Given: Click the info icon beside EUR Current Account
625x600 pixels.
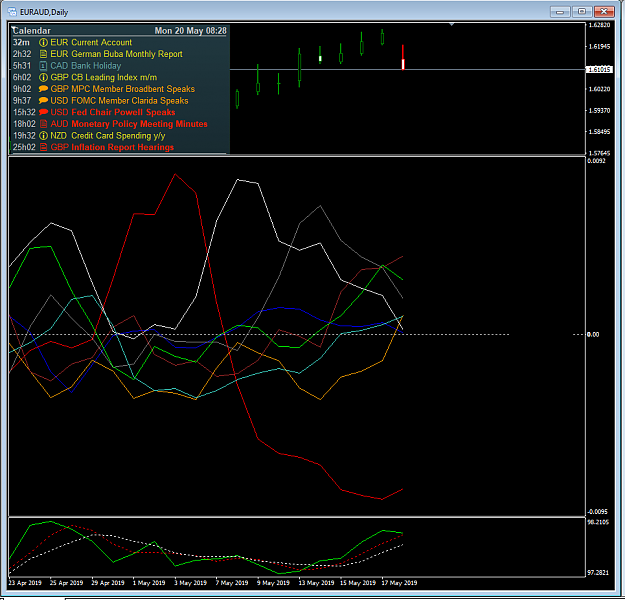Looking at the screenshot, I should pos(43,43).
